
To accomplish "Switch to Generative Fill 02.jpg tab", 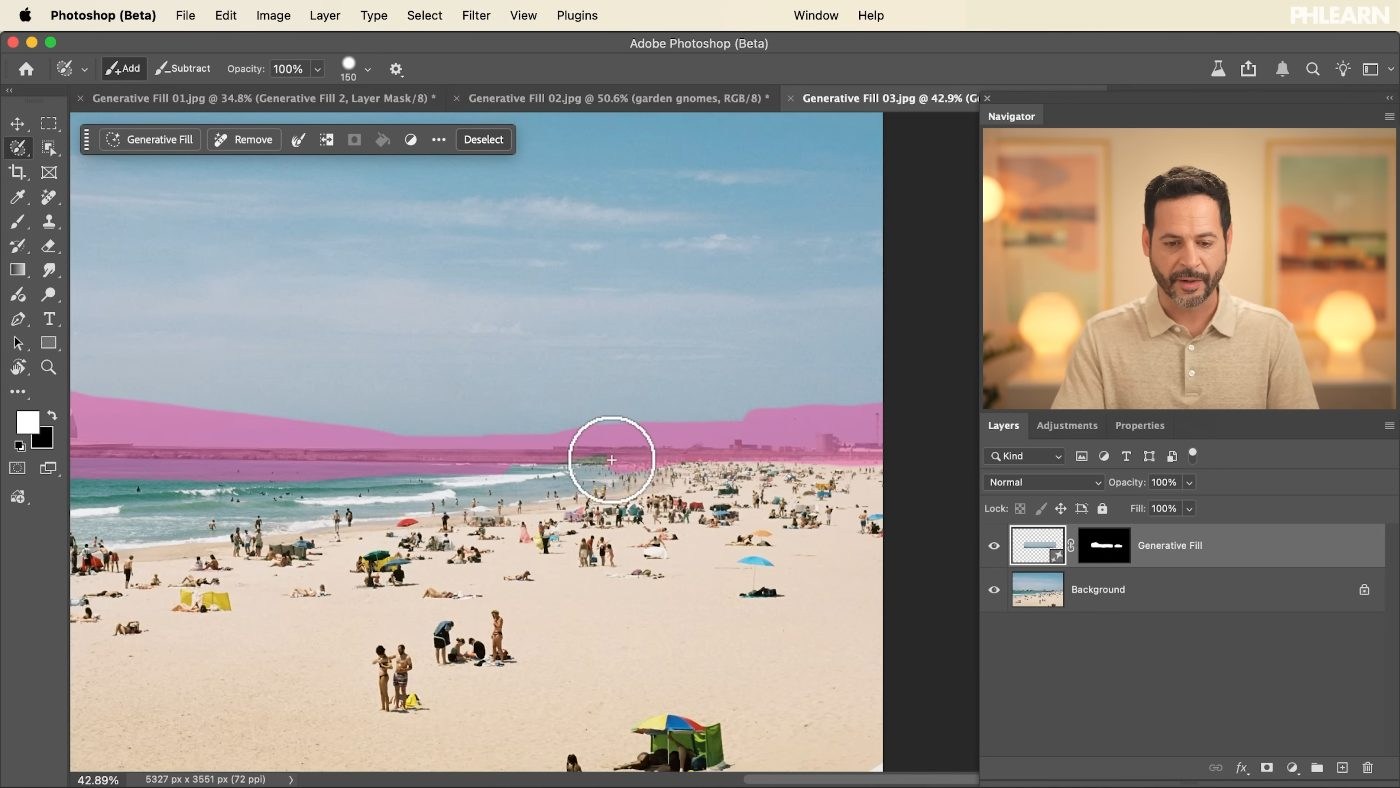I will pyautogui.click(x=619, y=98).
